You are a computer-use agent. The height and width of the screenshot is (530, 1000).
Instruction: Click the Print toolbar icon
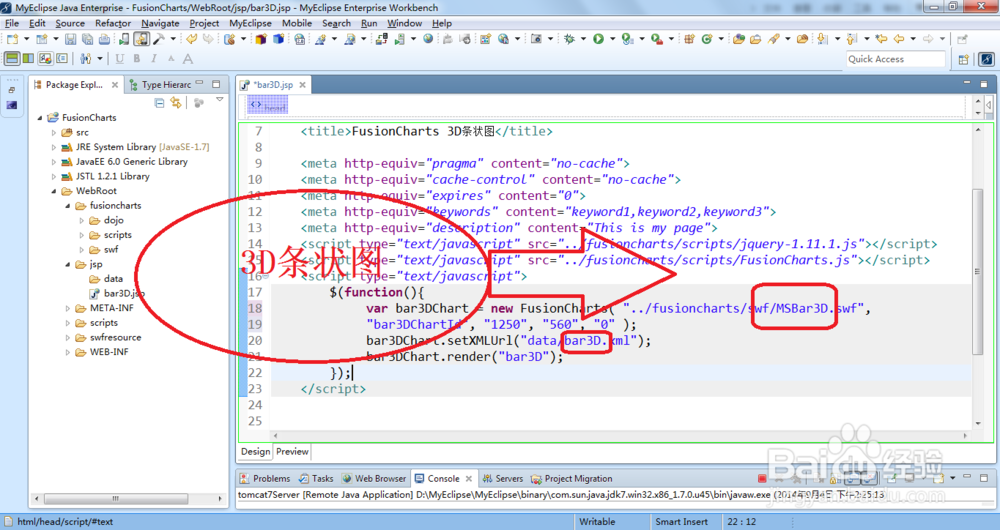(104, 39)
